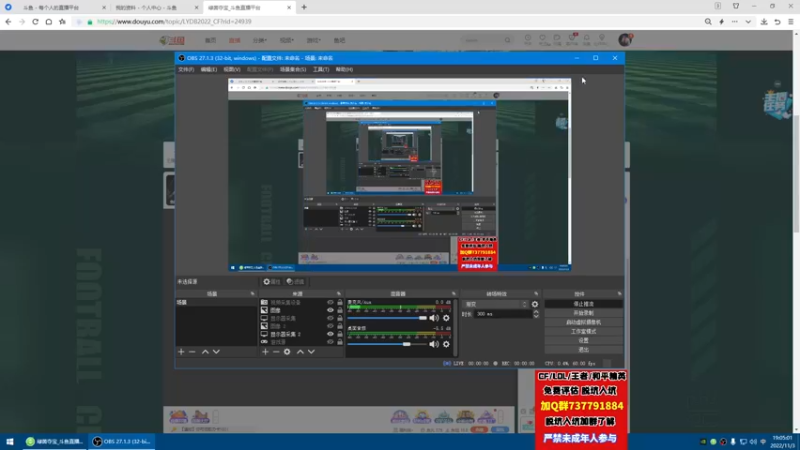Screen dimensions: 800x450
Task: Click the browser reload icon
Action: click(x=35, y=21)
